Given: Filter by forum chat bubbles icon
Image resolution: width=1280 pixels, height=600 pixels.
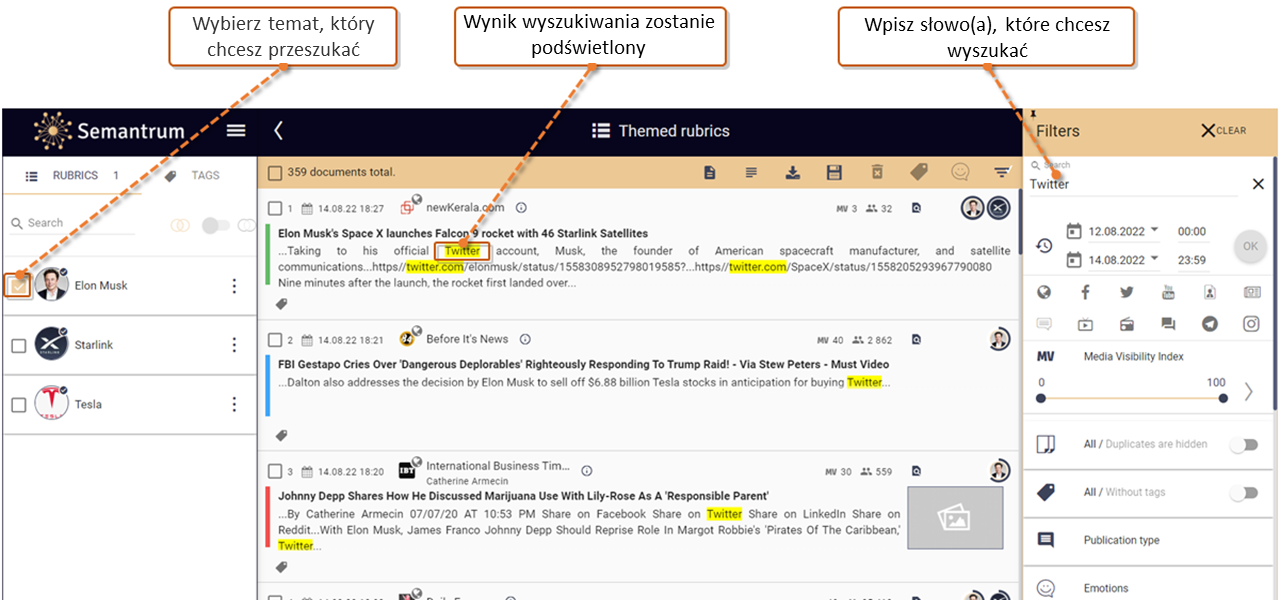Looking at the screenshot, I should (x=1168, y=324).
